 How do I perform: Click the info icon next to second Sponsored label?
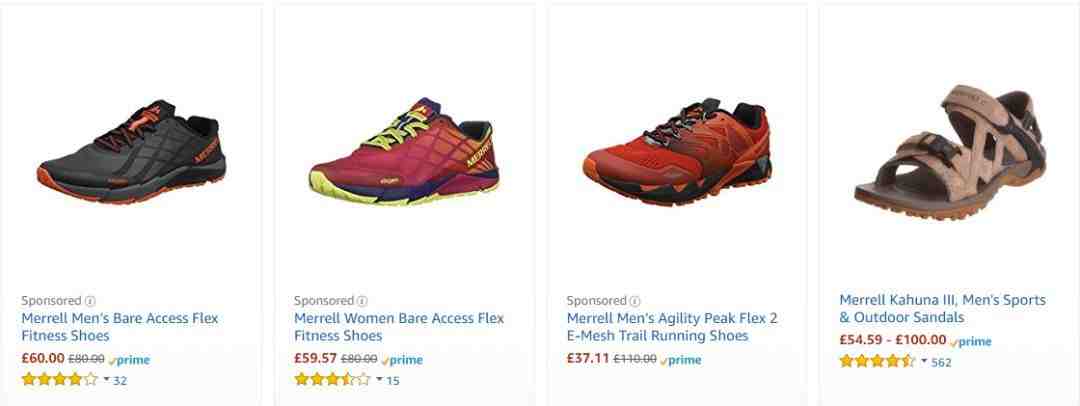[362, 301]
